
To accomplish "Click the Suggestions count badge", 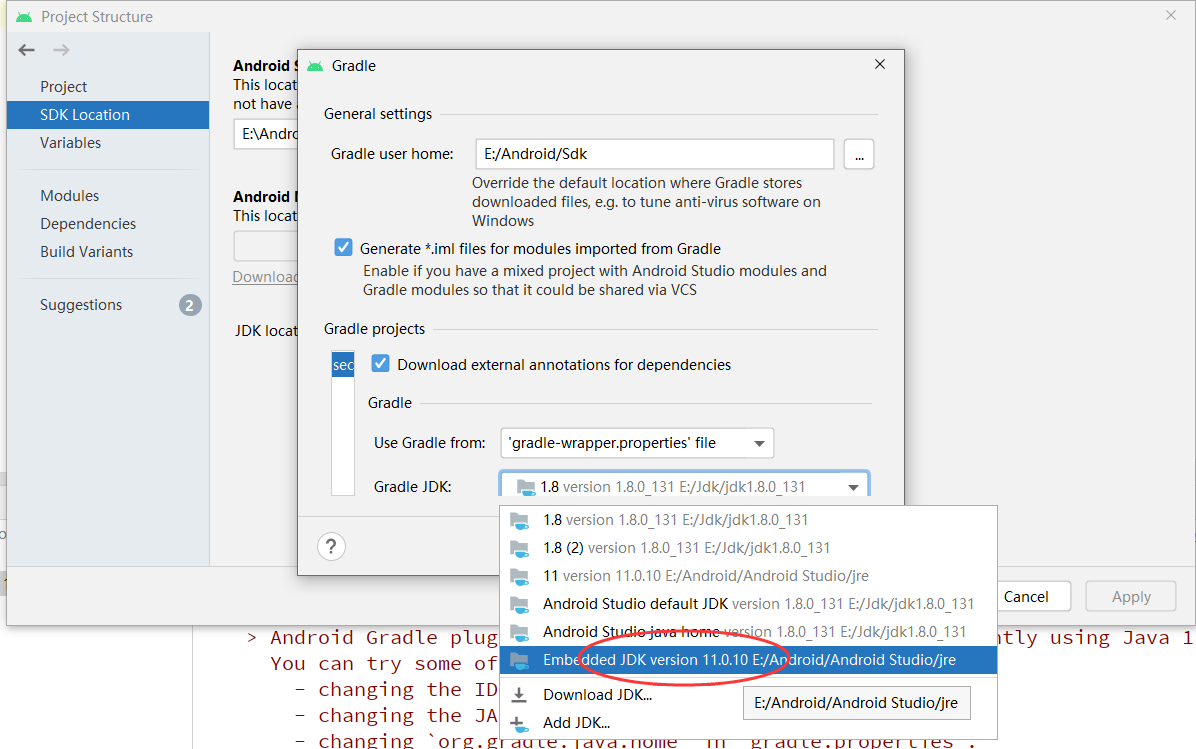I will click(190, 305).
